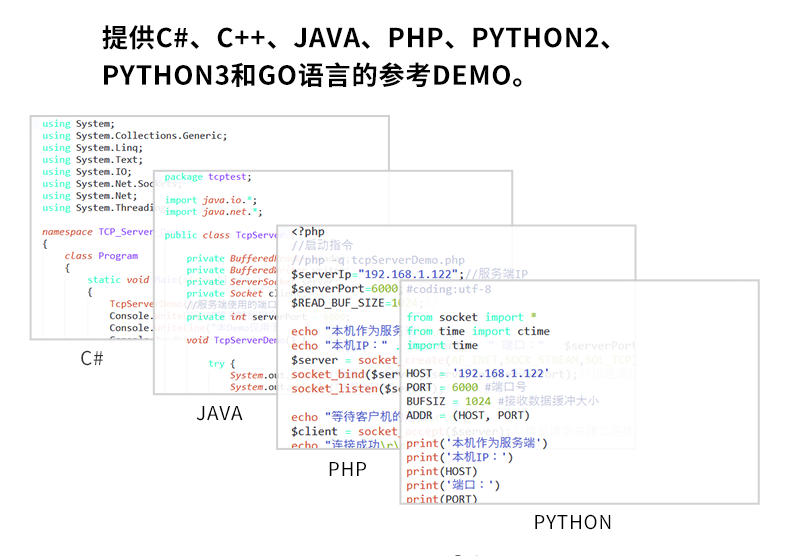Click heading line 'PYTHON3和GO语言的参考DEMO'
This screenshot has height=556, width=790.
313,75
